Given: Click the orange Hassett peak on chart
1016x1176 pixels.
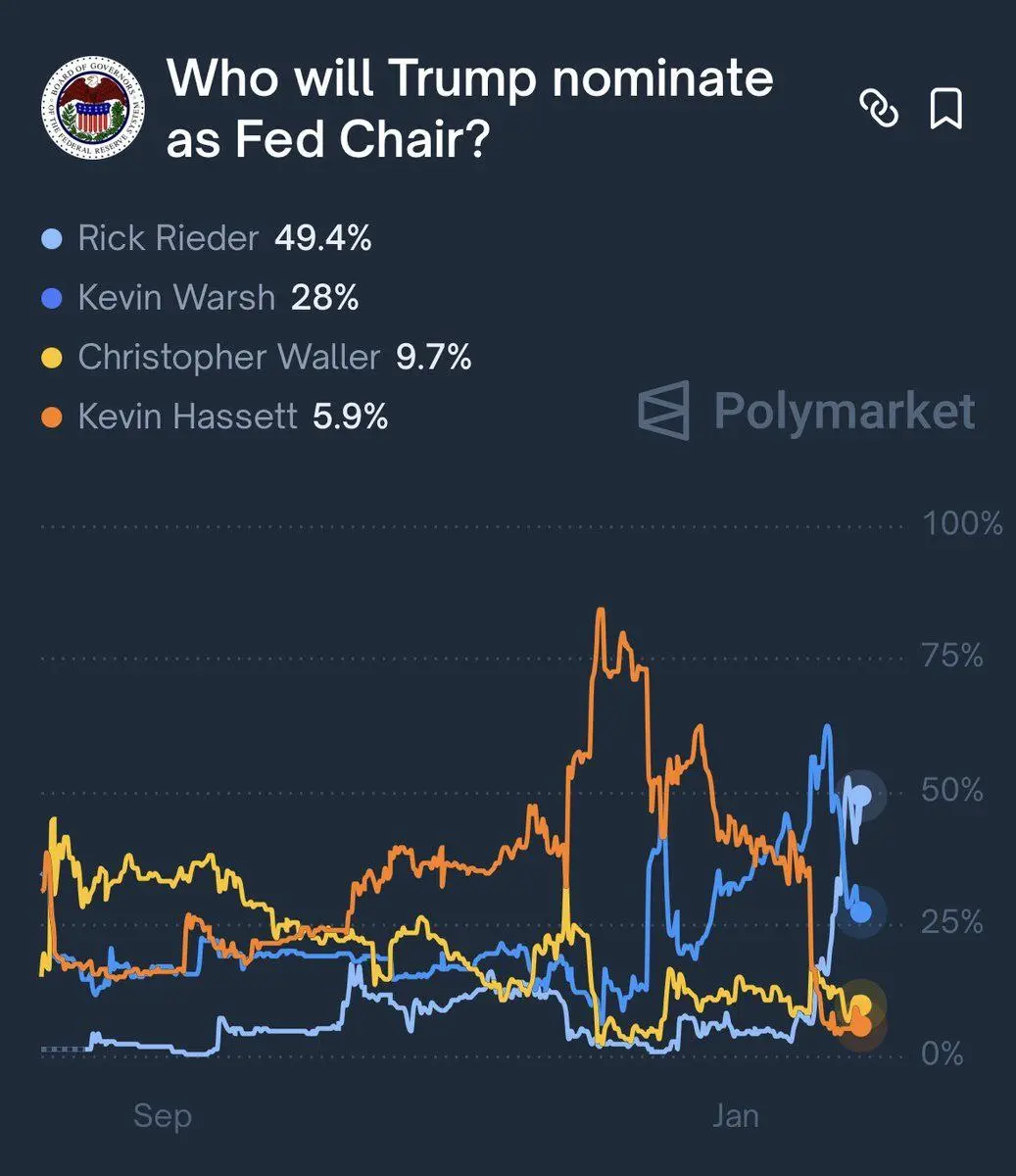Looking at the screenshot, I should click(601, 612).
